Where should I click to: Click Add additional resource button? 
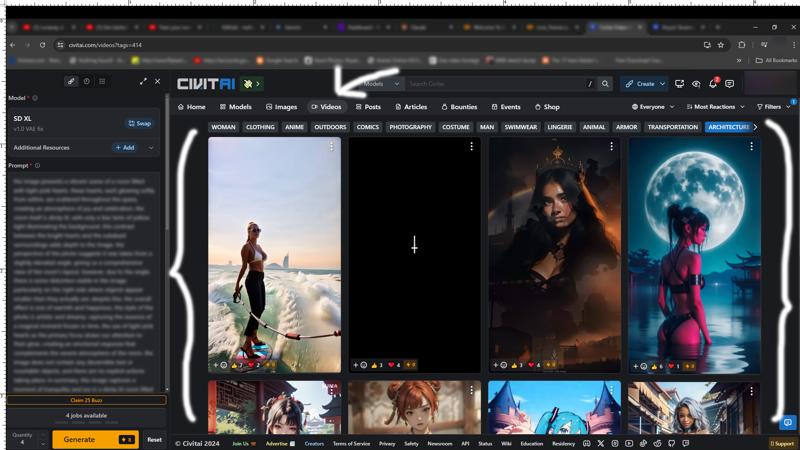(124, 147)
